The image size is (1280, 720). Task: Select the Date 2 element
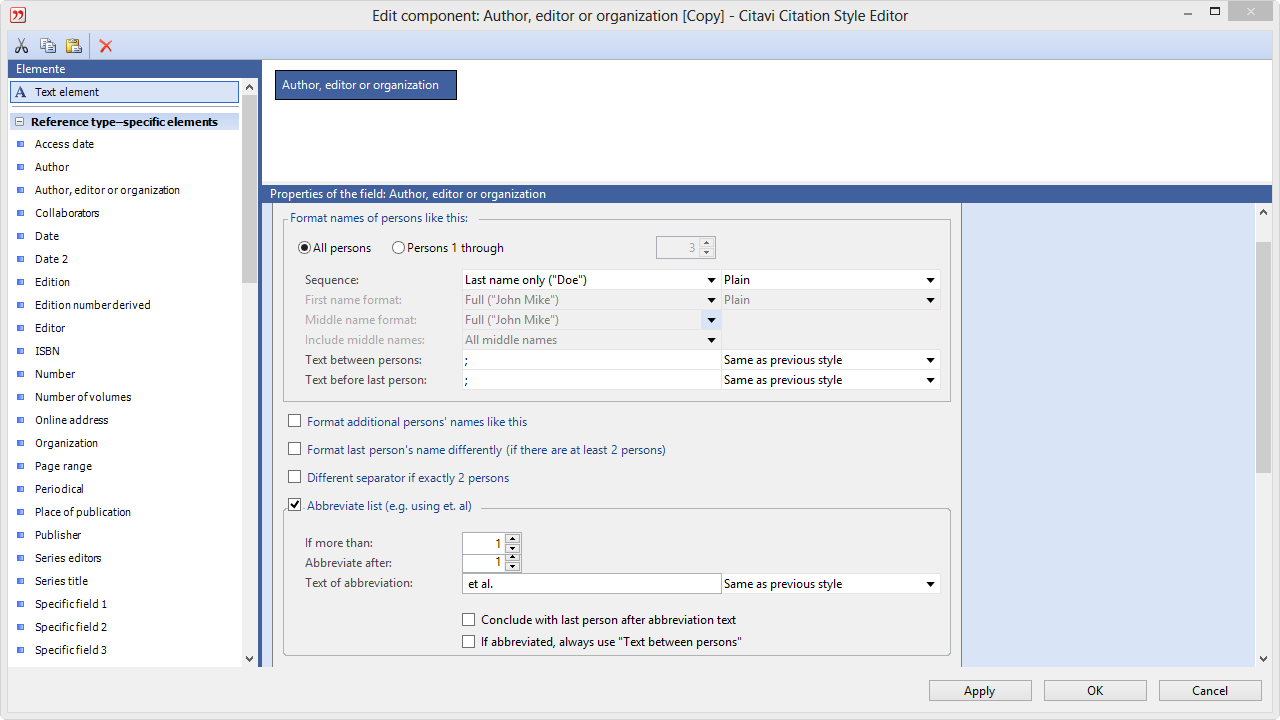(51, 259)
